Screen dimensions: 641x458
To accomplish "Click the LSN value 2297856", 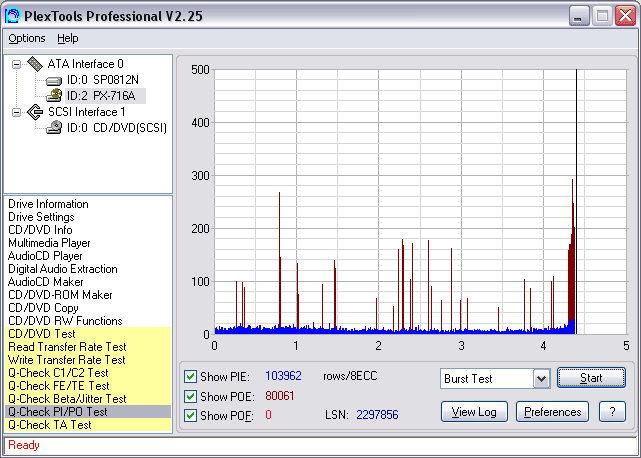I will [377, 415].
